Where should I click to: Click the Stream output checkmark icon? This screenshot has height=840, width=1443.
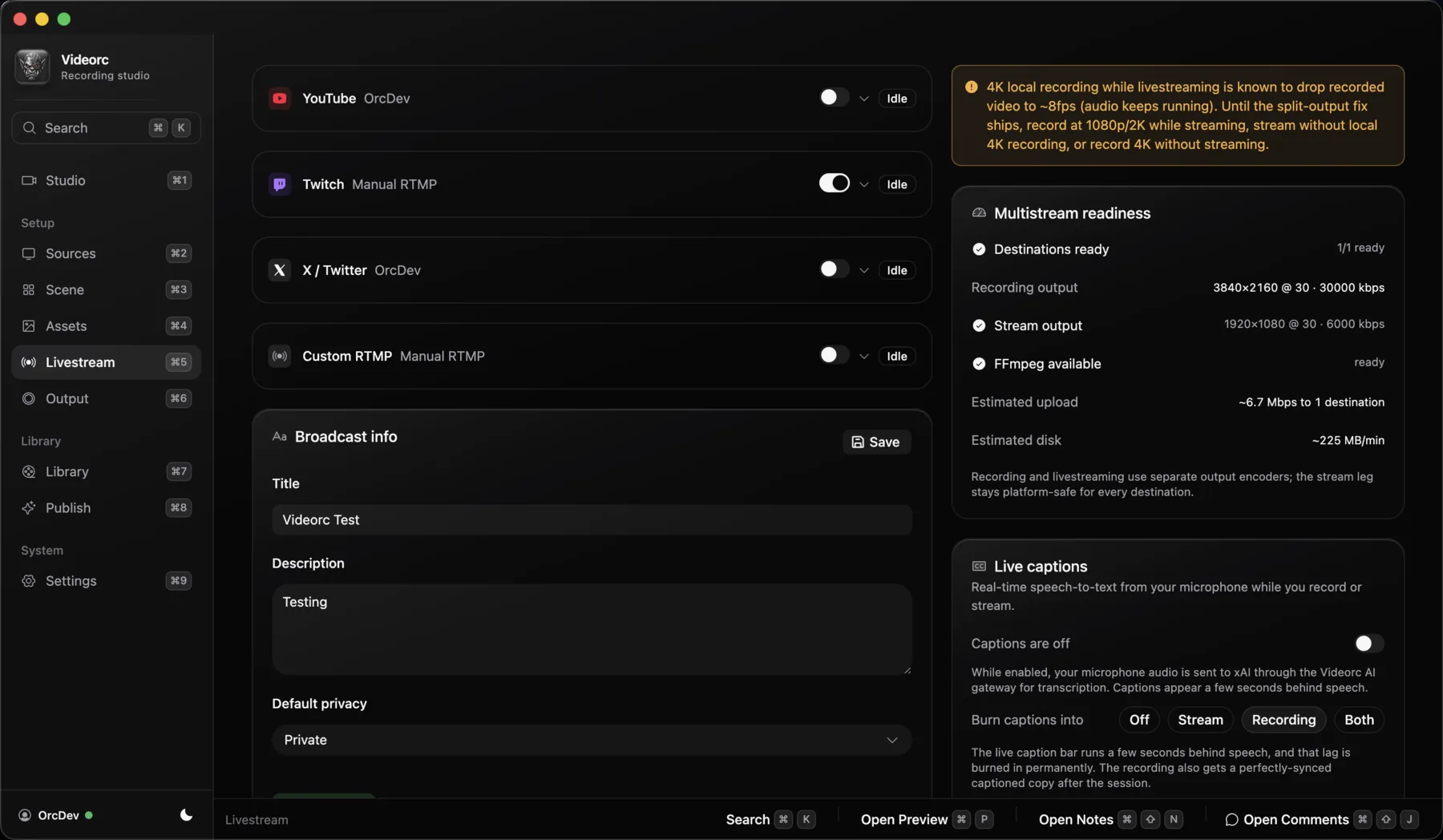coord(979,325)
